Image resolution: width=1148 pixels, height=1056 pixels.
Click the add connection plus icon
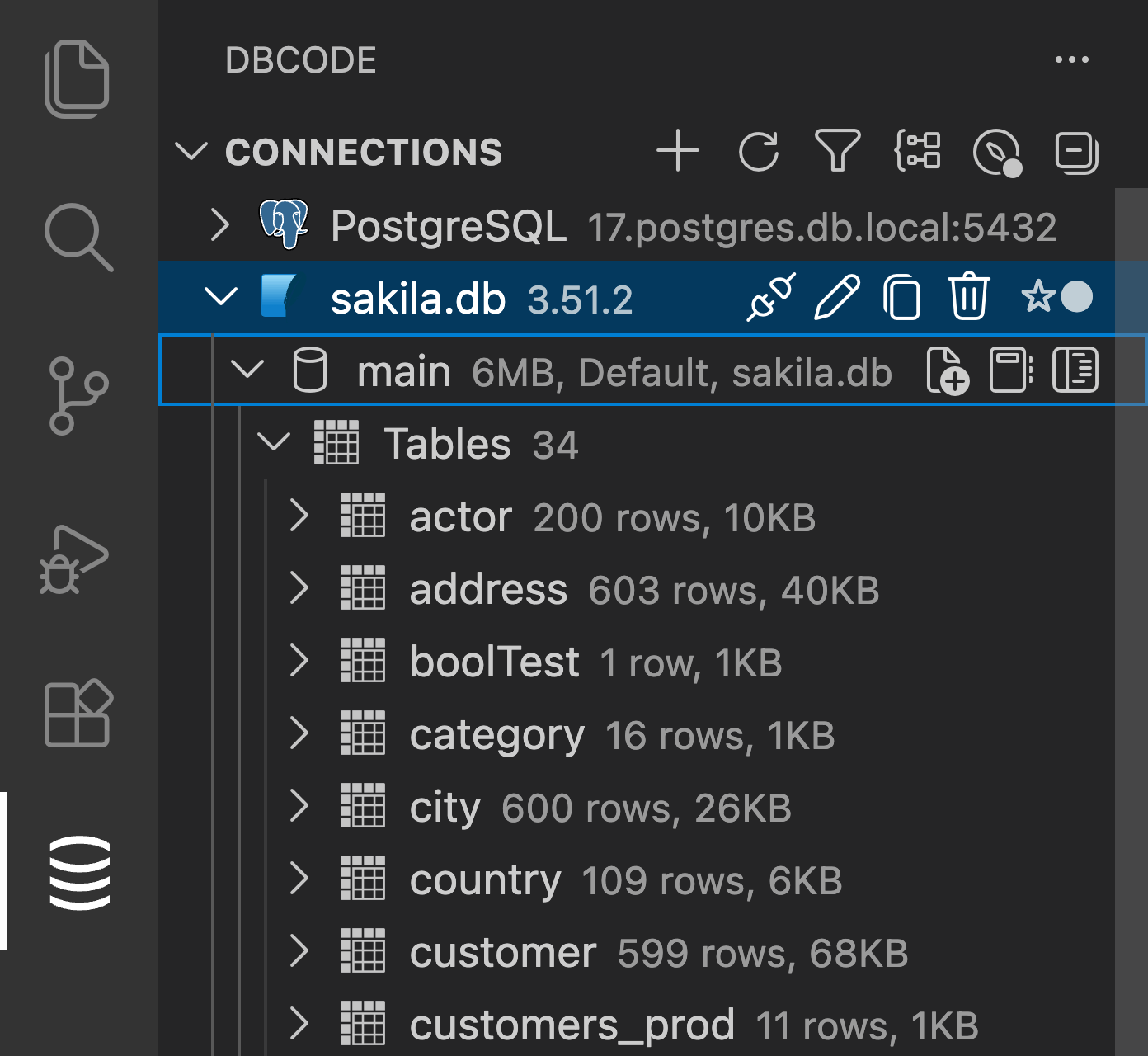(x=678, y=151)
